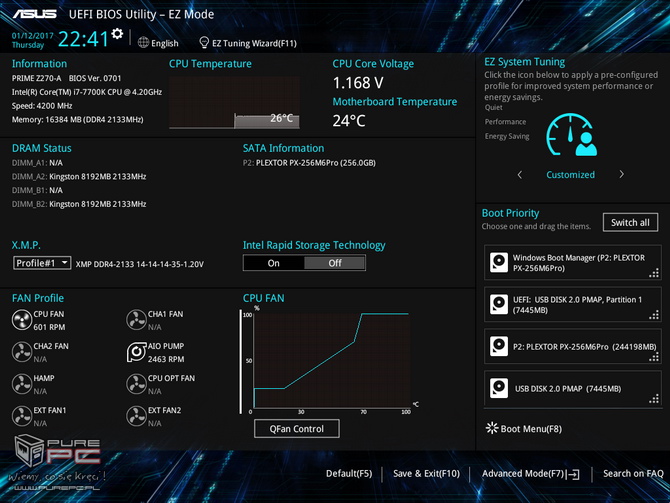Viewport: 670px width, 503px height.
Task: Go to next EZ System Tuning profile
Action: pos(621,174)
